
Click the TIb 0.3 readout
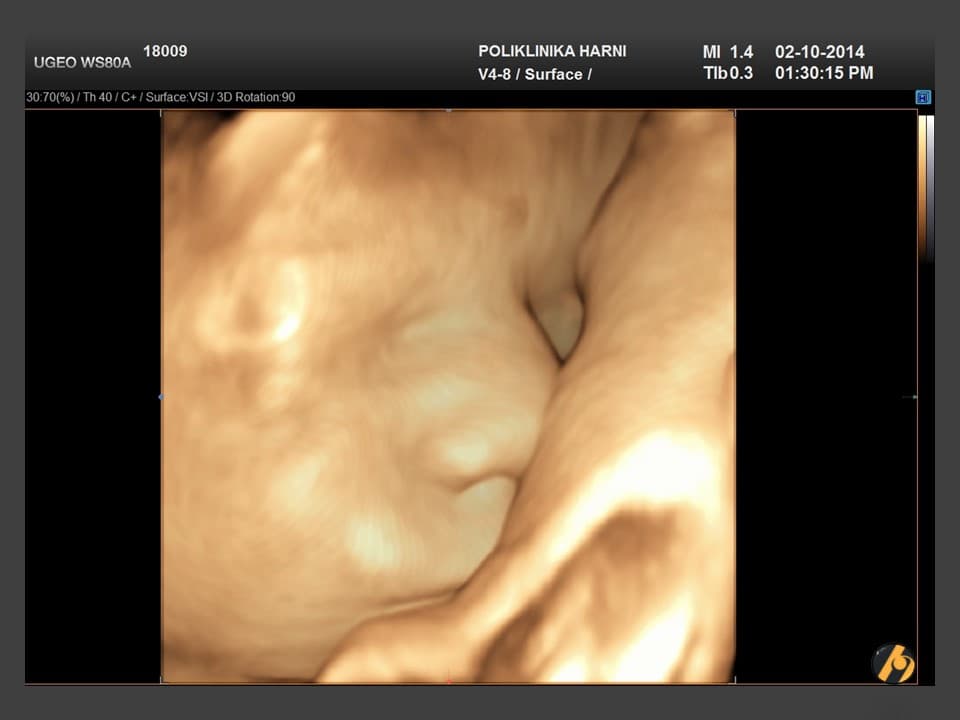click(728, 73)
